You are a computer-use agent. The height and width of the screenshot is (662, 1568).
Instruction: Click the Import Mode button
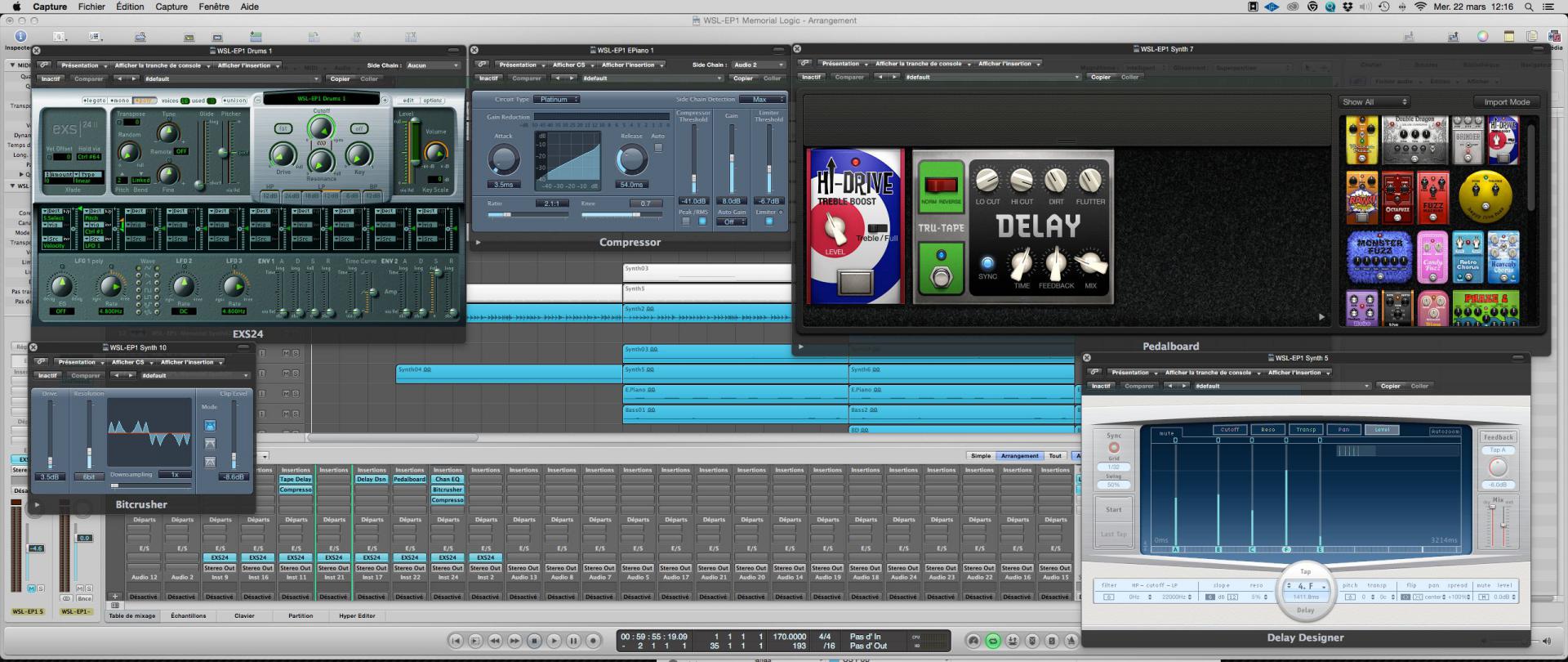(x=1507, y=102)
